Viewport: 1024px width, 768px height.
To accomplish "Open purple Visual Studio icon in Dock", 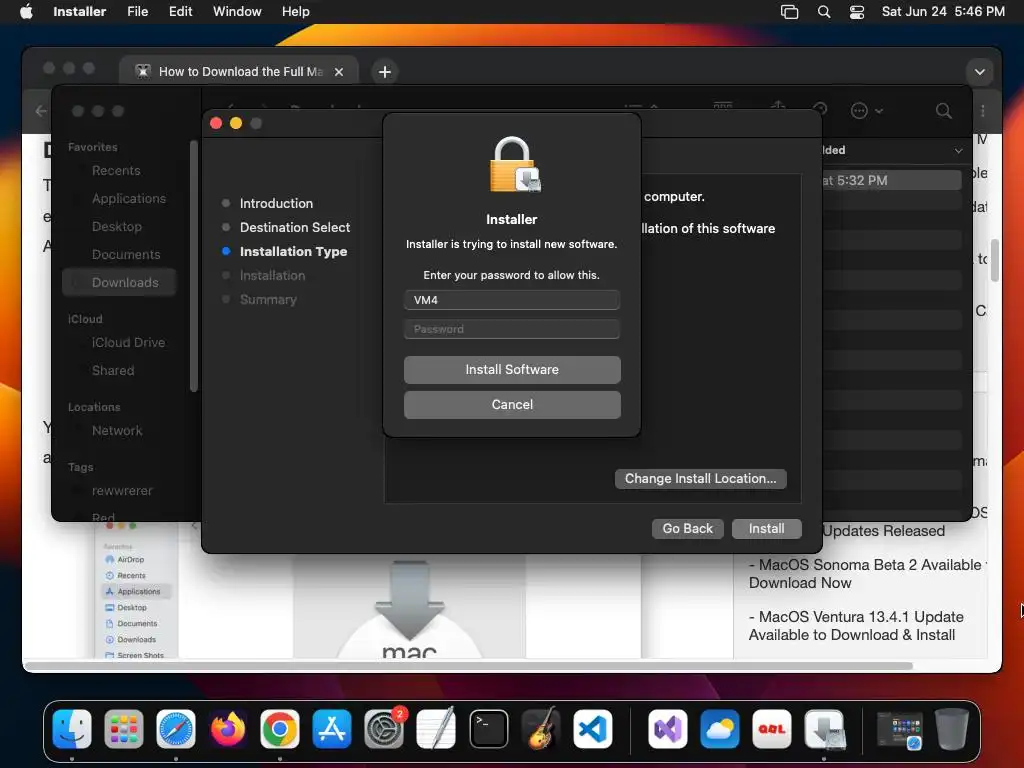I will click(667, 728).
